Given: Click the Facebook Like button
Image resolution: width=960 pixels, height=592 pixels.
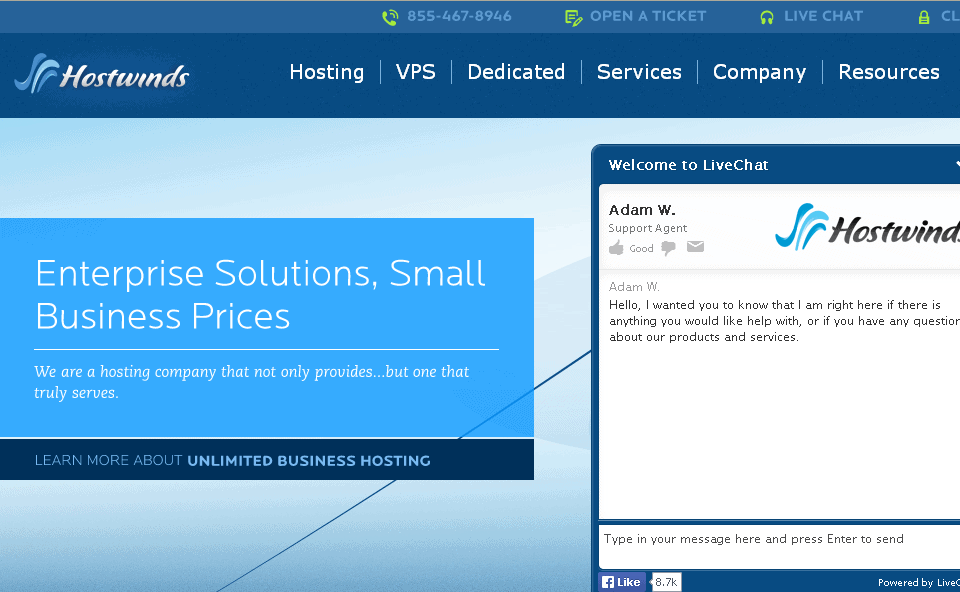Looking at the screenshot, I should (x=621, y=582).
